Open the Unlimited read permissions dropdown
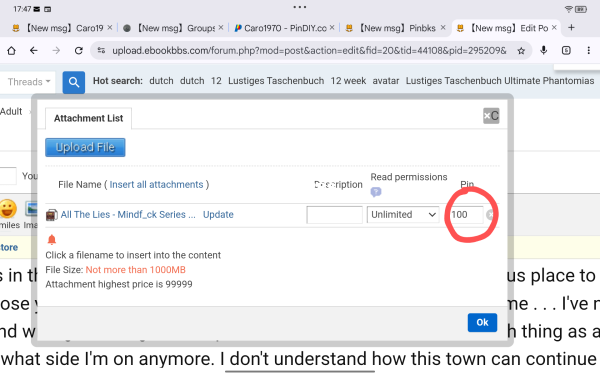The width and height of the screenshot is (600, 375). click(403, 215)
